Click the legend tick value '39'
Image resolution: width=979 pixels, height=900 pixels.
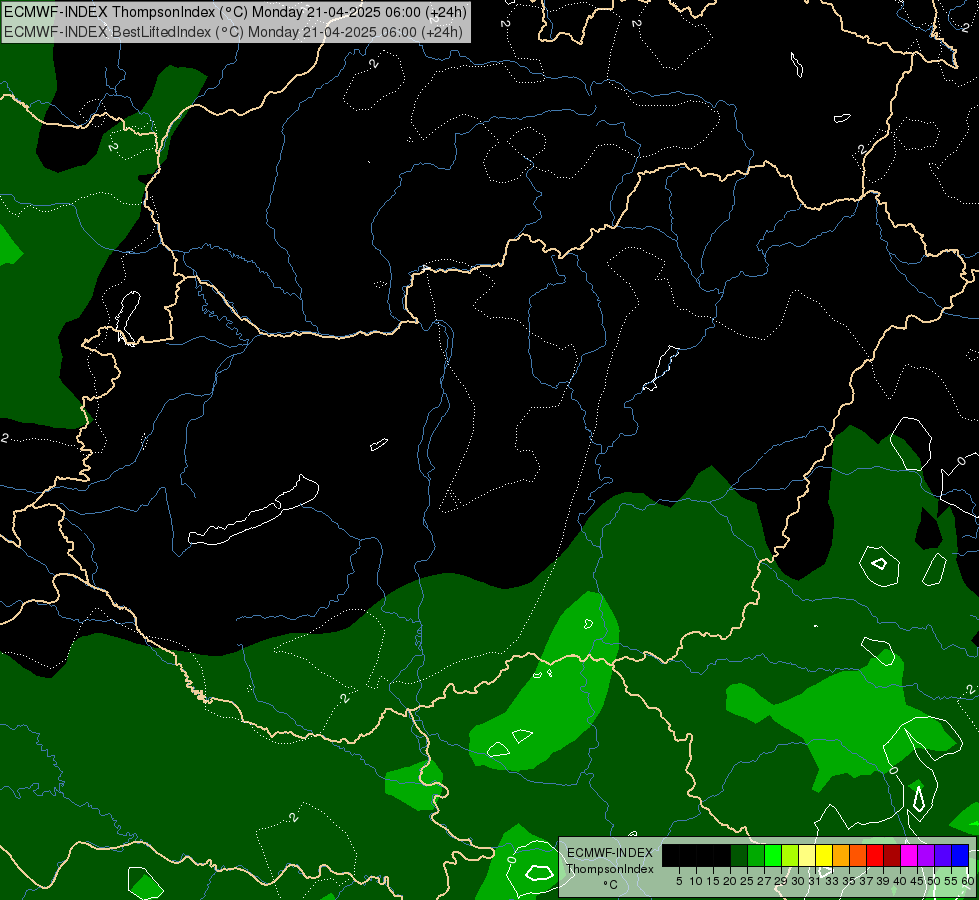(x=883, y=881)
